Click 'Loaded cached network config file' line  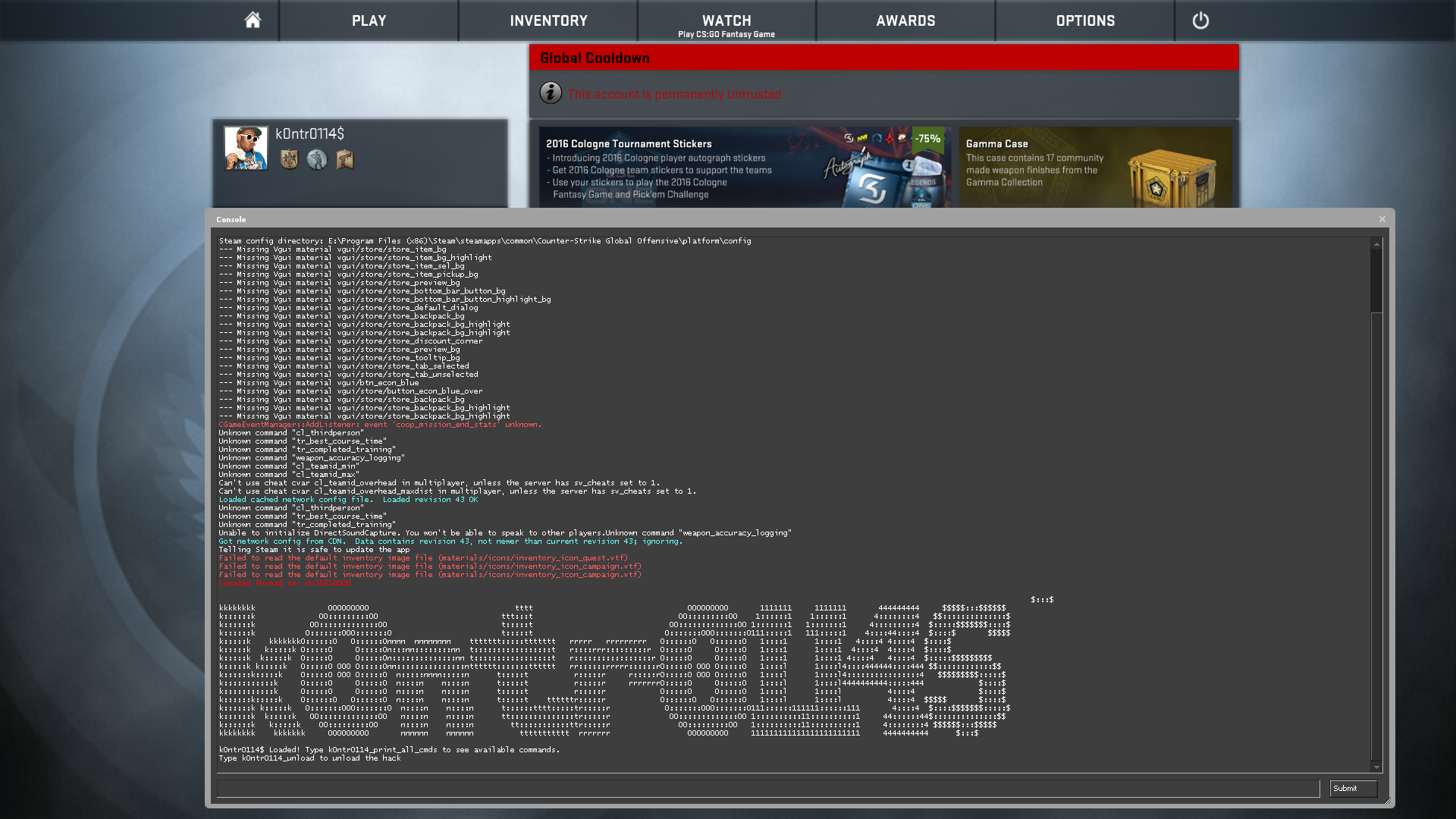(x=349, y=500)
